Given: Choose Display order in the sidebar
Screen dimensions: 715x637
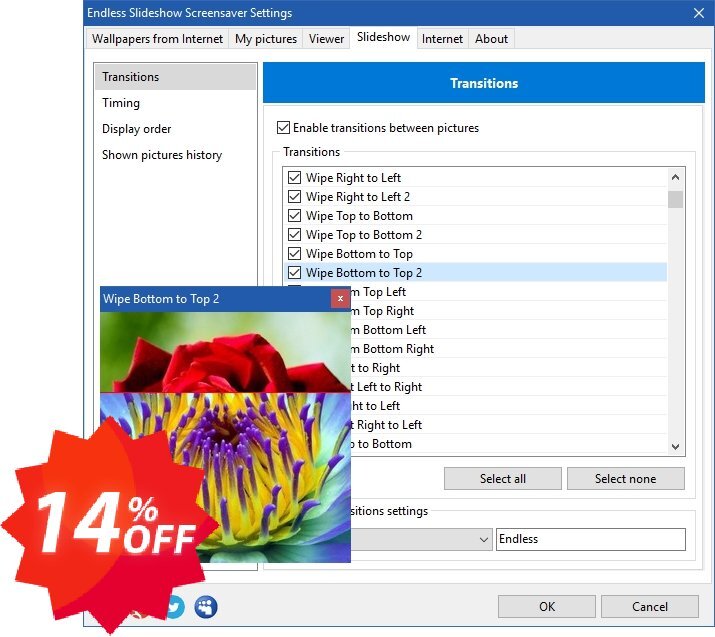Looking at the screenshot, I should (x=176, y=129).
